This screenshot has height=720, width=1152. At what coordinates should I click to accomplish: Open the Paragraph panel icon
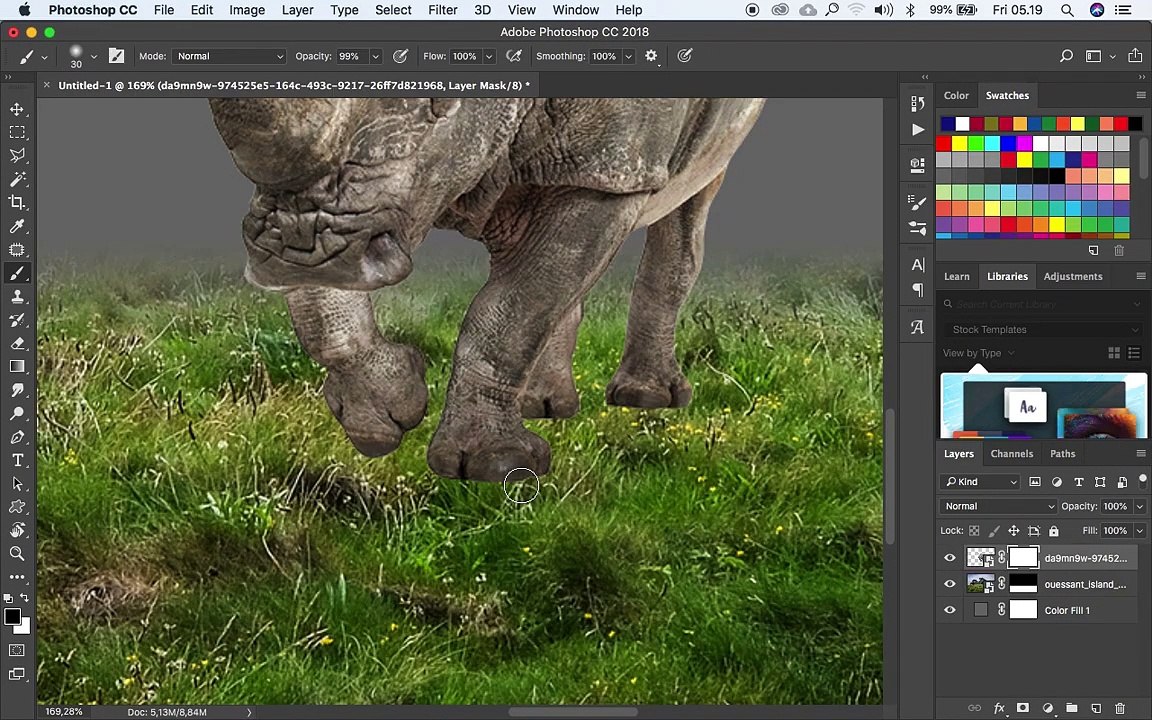tap(918, 289)
